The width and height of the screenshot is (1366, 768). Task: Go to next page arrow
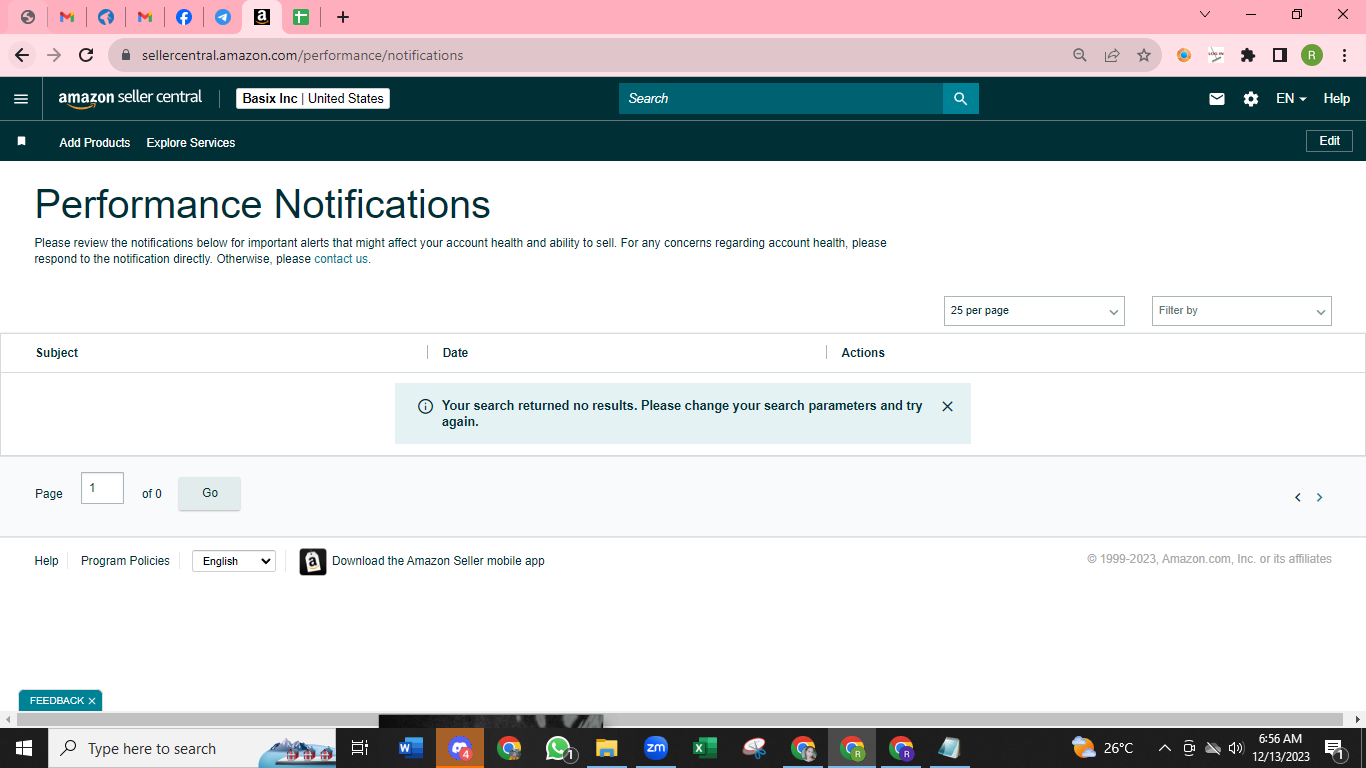click(1319, 497)
